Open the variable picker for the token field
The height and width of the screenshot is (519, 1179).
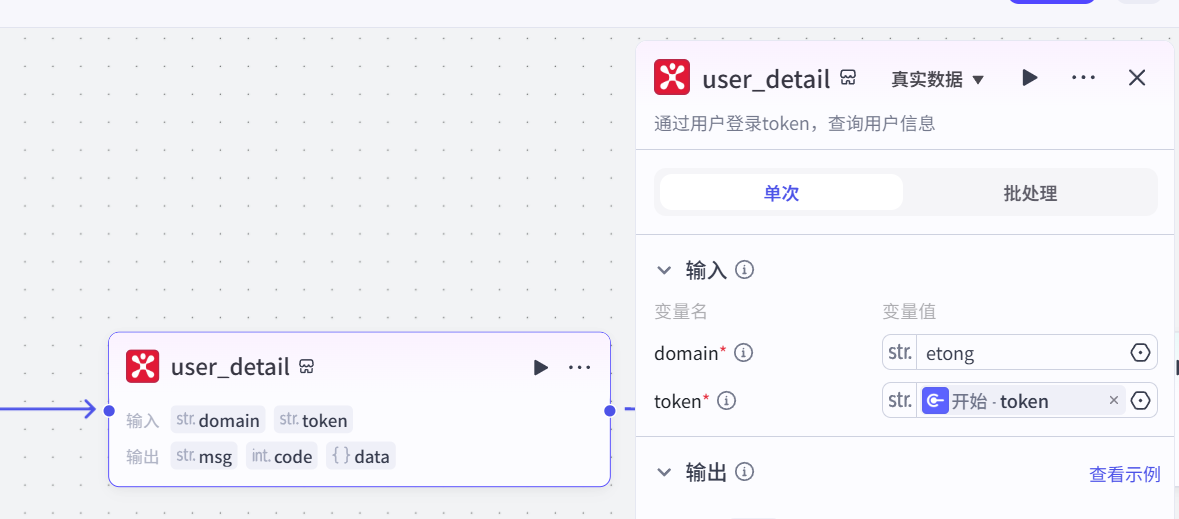pos(1140,401)
